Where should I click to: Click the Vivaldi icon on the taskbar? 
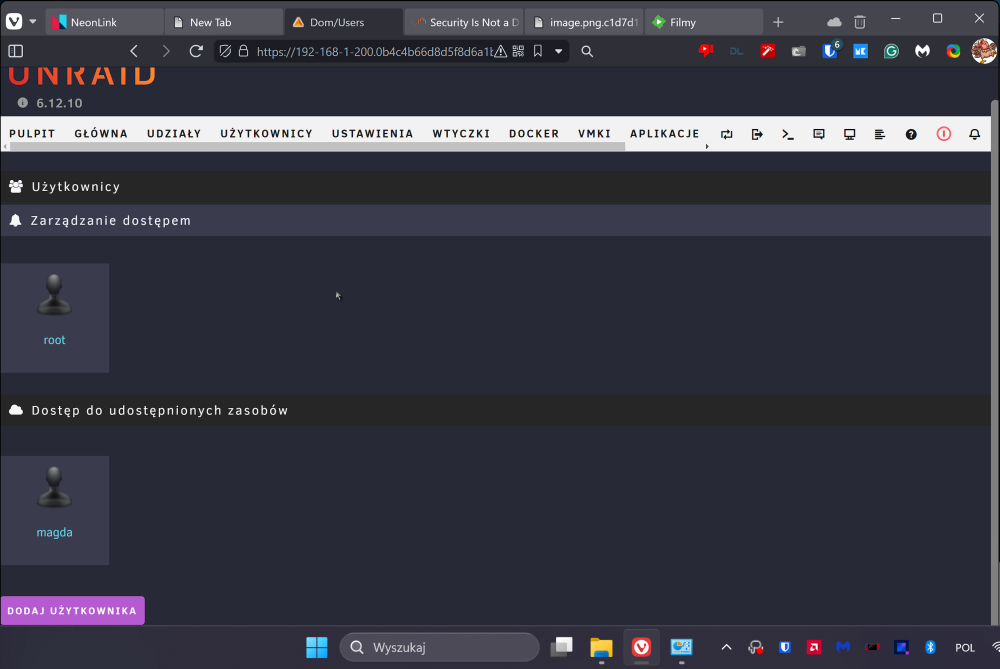pos(641,647)
